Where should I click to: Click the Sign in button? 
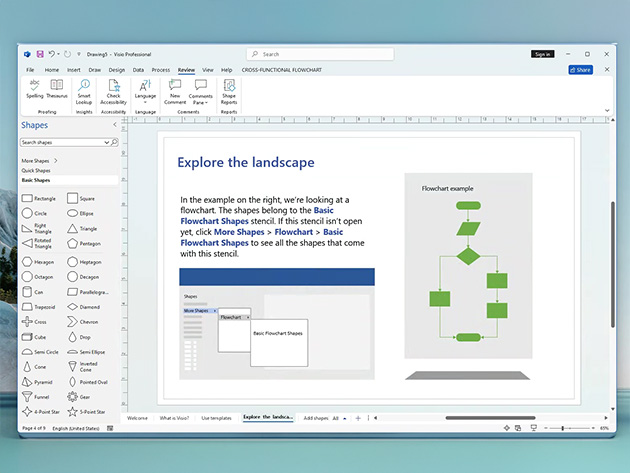point(542,54)
